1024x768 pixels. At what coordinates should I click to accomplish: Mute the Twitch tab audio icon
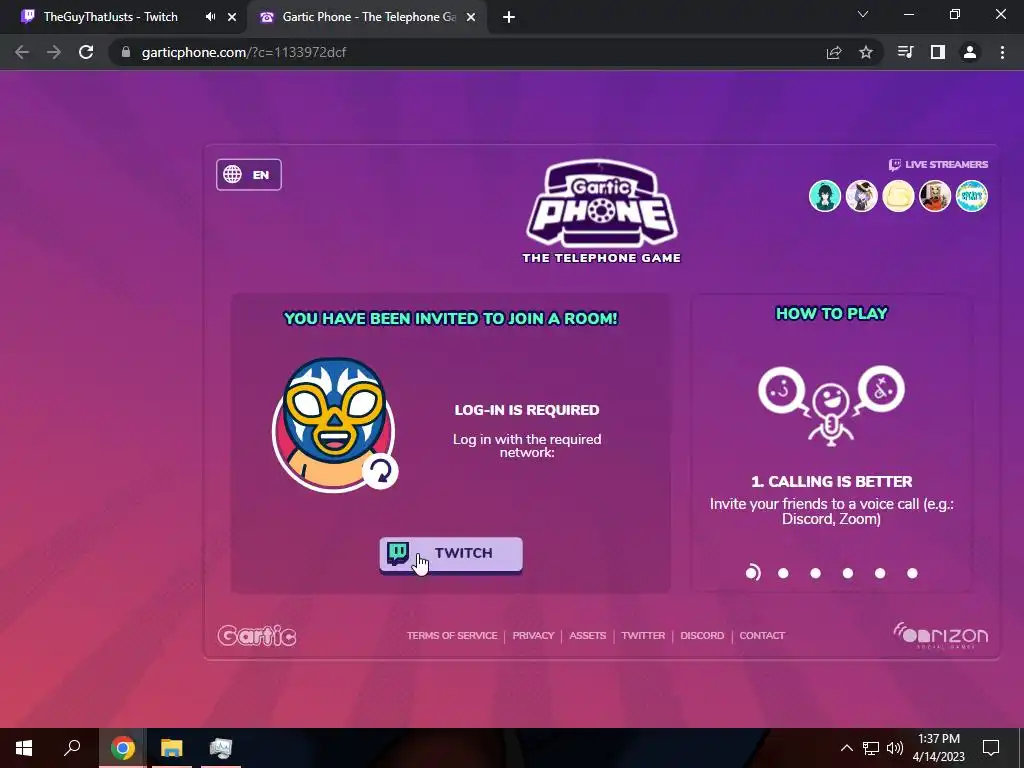click(x=210, y=17)
